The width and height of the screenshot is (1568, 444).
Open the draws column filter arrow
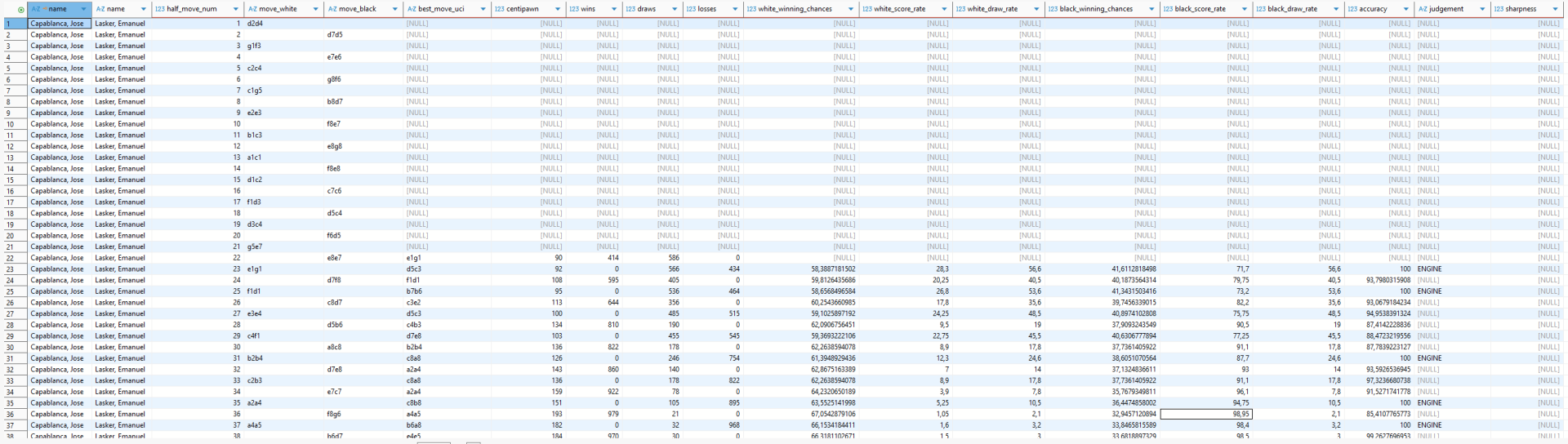(x=675, y=9)
